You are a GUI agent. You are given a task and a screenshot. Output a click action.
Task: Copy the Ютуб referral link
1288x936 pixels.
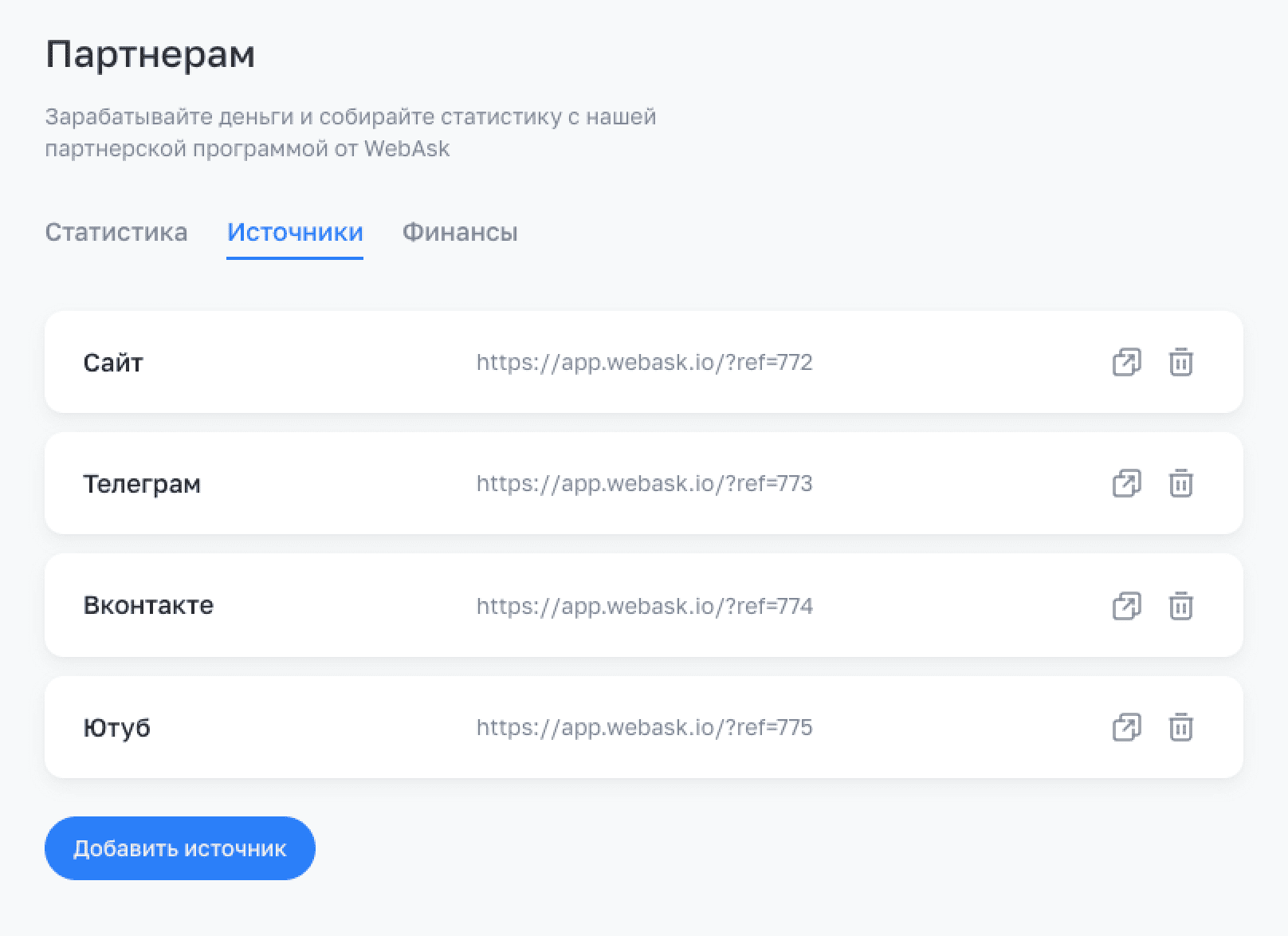pos(1126,727)
